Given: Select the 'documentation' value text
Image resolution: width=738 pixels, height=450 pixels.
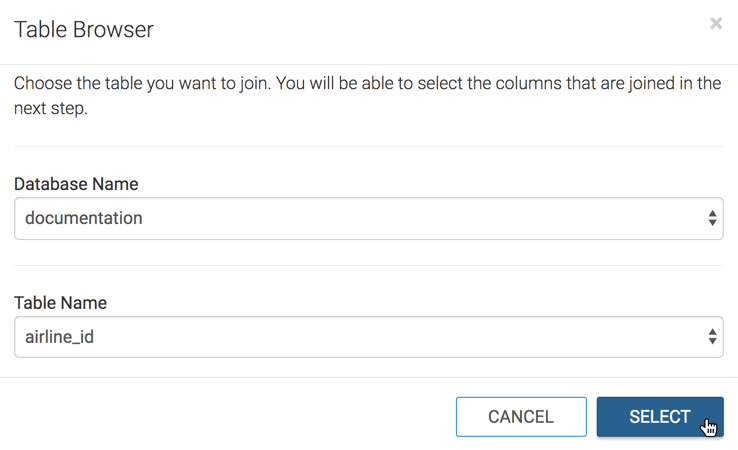Looking at the screenshot, I should click(x=84, y=218).
